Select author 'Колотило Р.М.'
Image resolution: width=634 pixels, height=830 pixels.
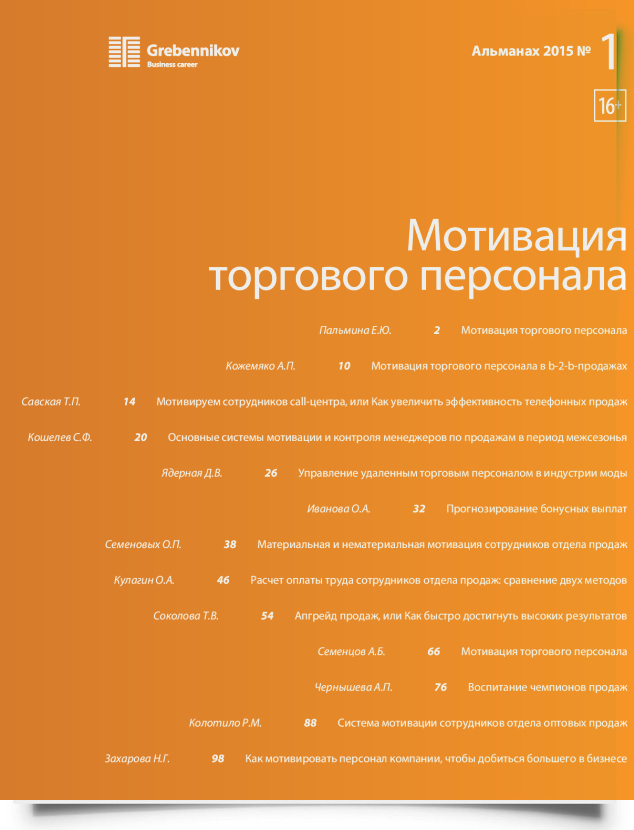[x=225, y=723]
